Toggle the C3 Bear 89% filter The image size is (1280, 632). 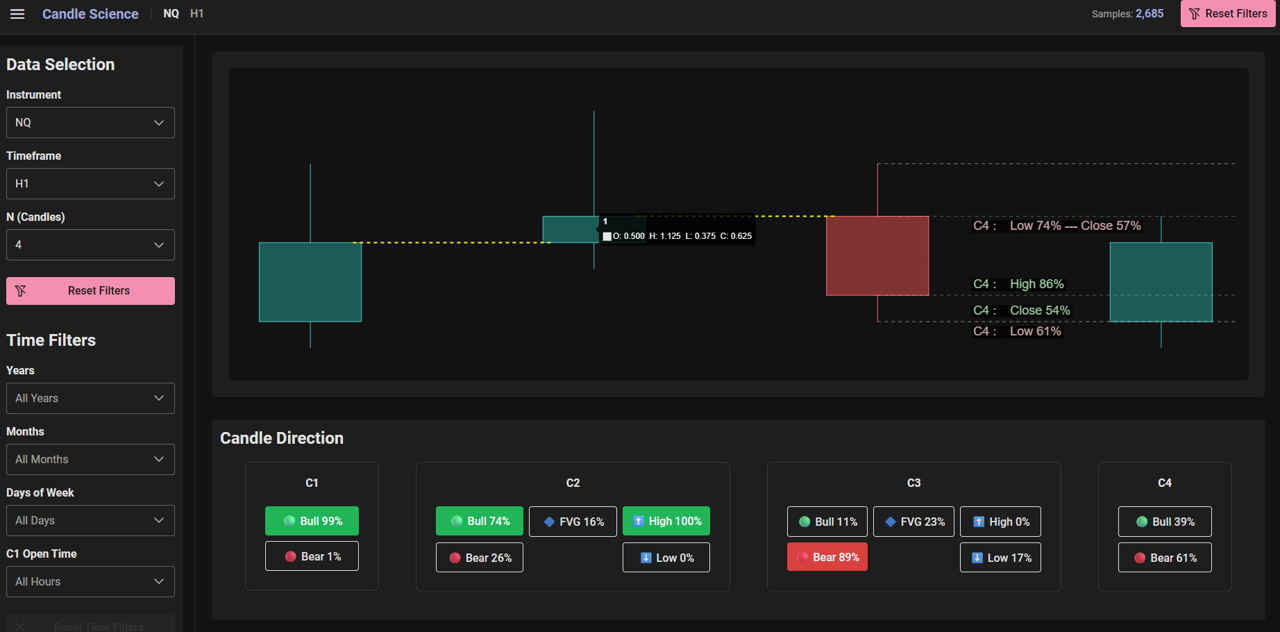[x=827, y=557]
